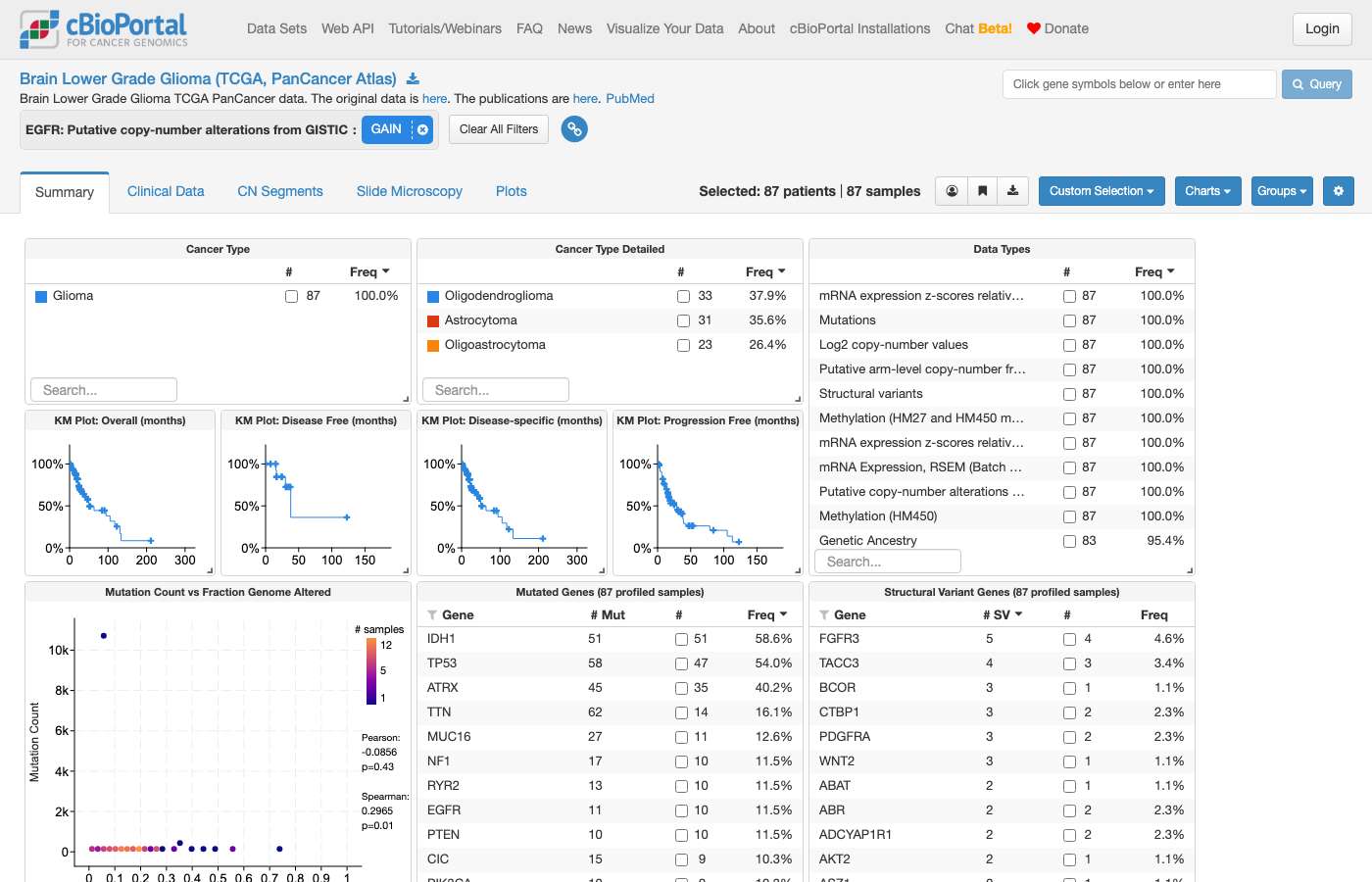Open the Plots tab
The height and width of the screenshot is (882, 1372).
click(512, 191)
